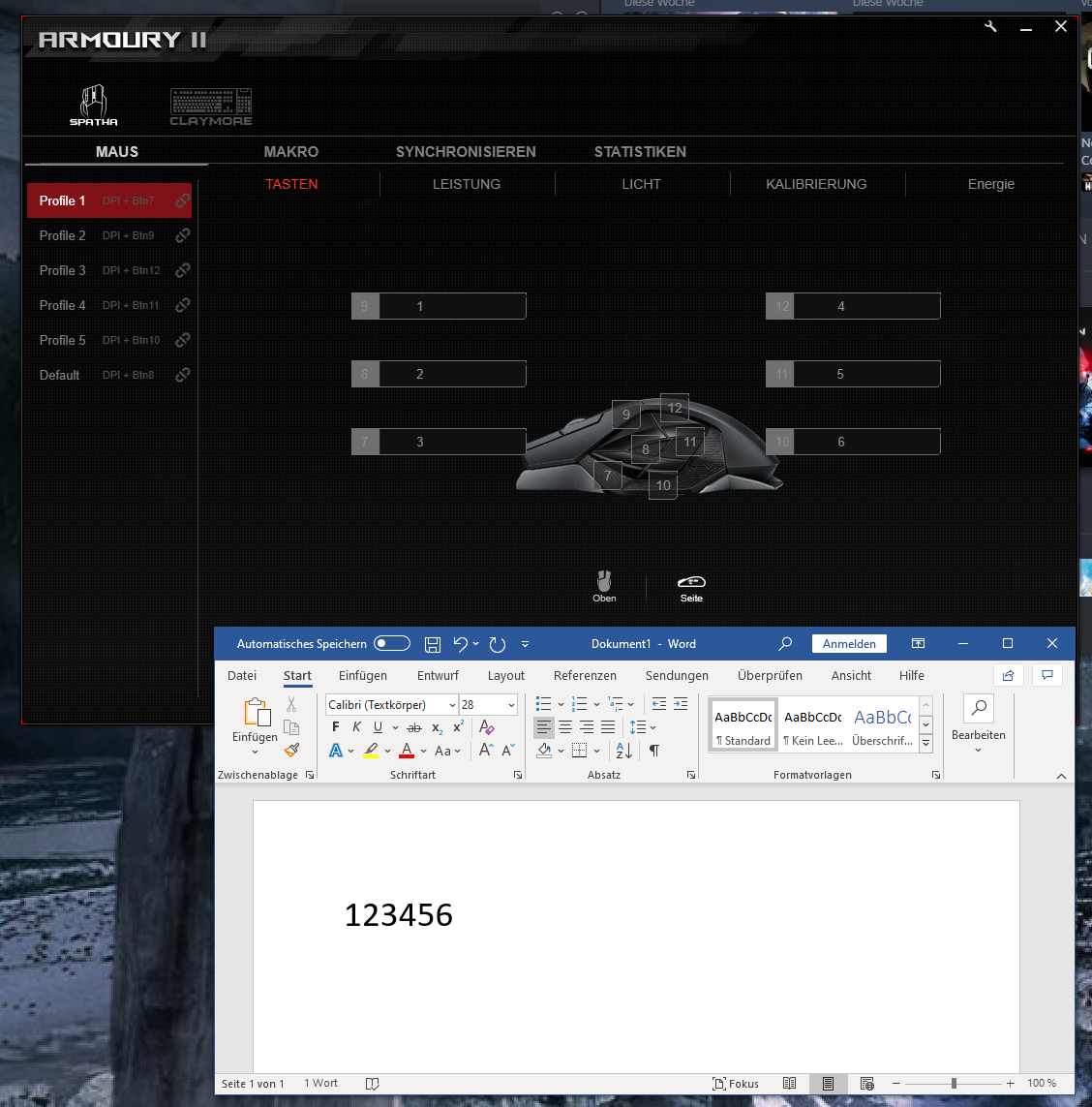
Task: Click Fokus mode in status bar
Action: (x=736, y=1084)
